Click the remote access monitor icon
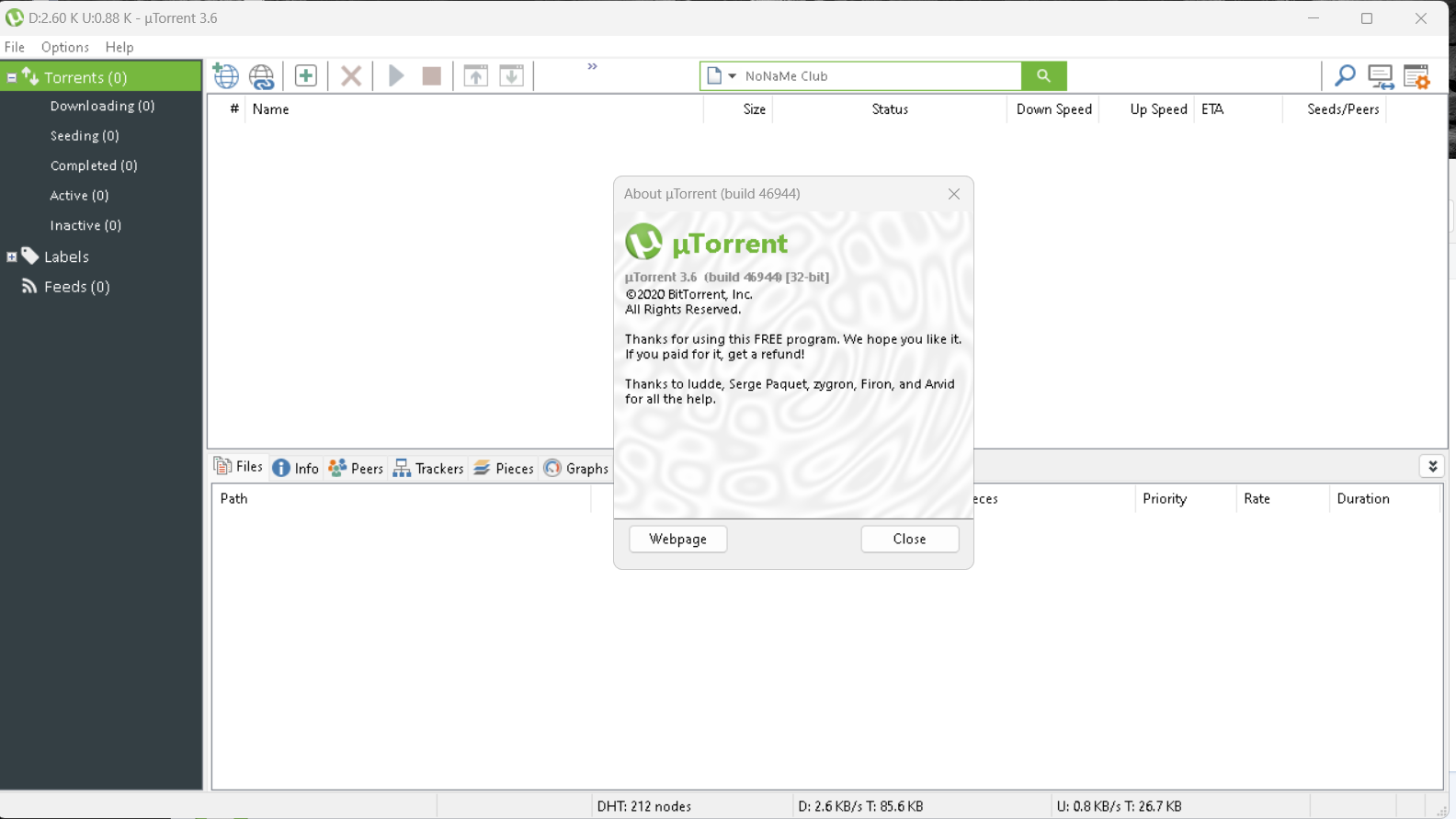1456x819 pixels. 1381,76
